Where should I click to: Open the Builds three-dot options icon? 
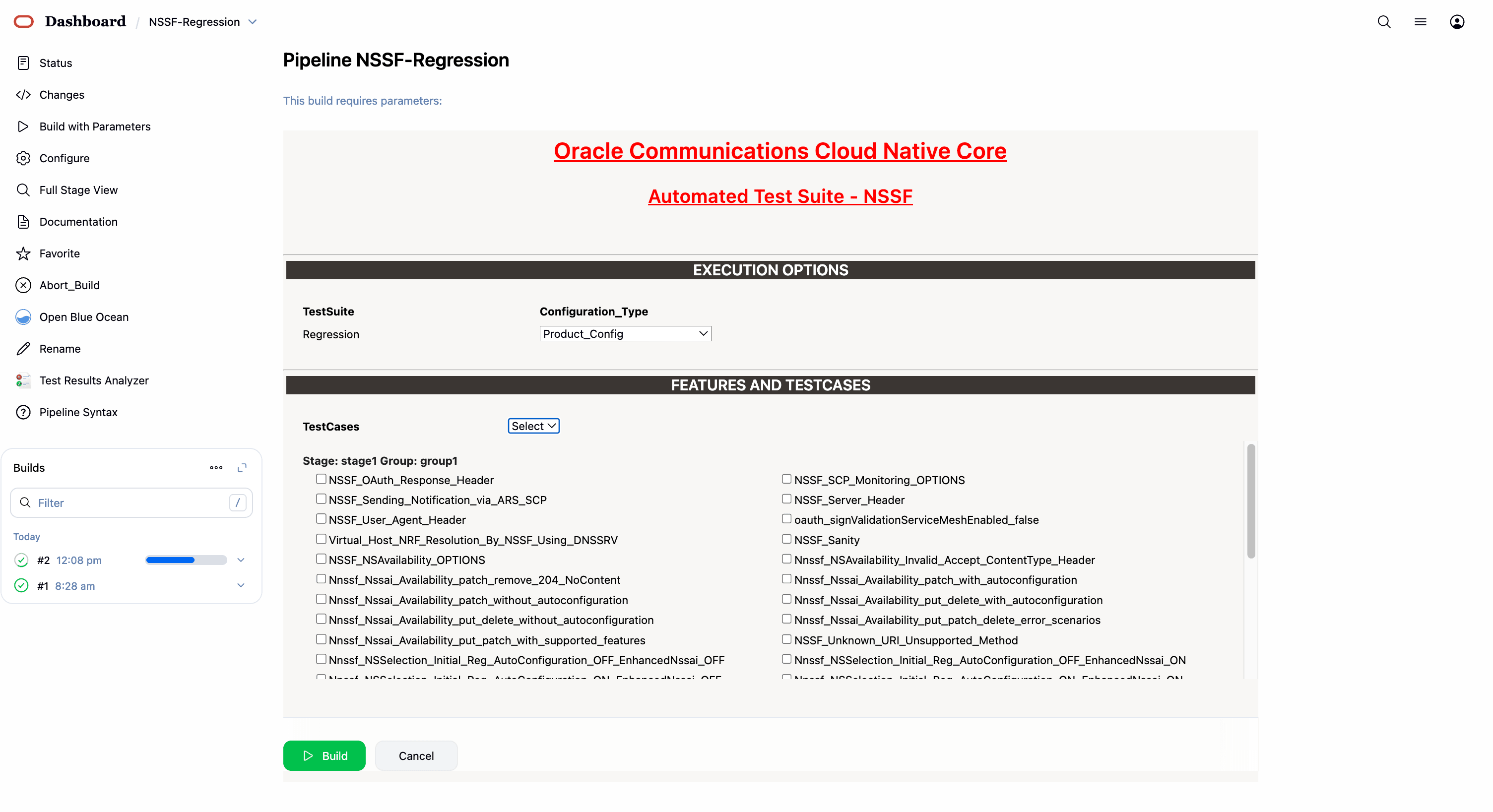tap(216, 468)
